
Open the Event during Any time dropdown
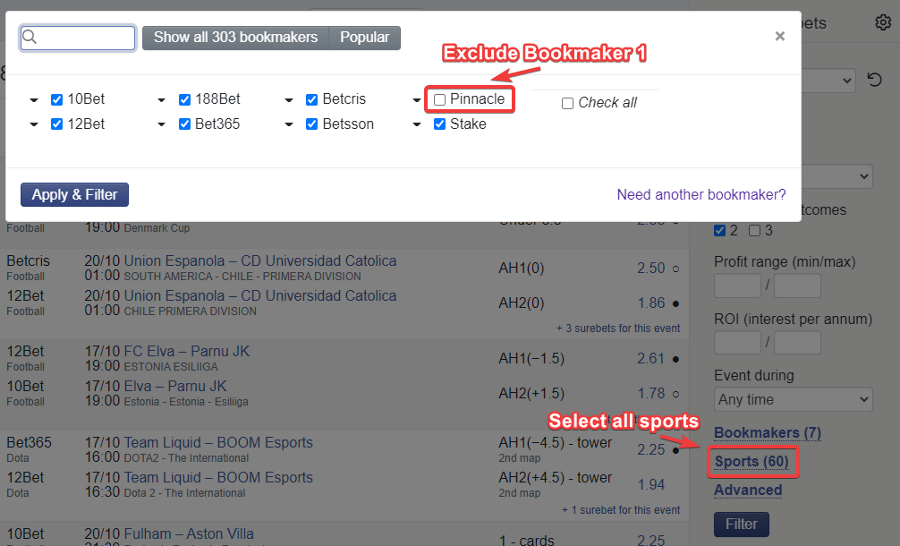(x=793, y=400)
